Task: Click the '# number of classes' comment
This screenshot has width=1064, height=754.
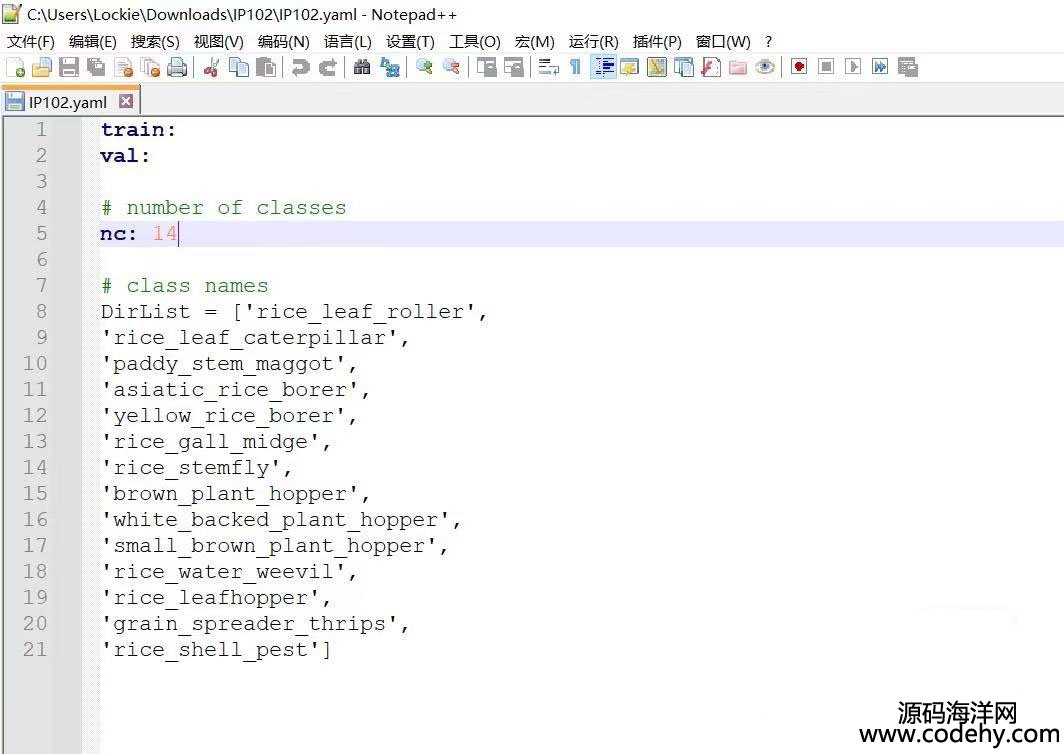Action: point(223,208)
